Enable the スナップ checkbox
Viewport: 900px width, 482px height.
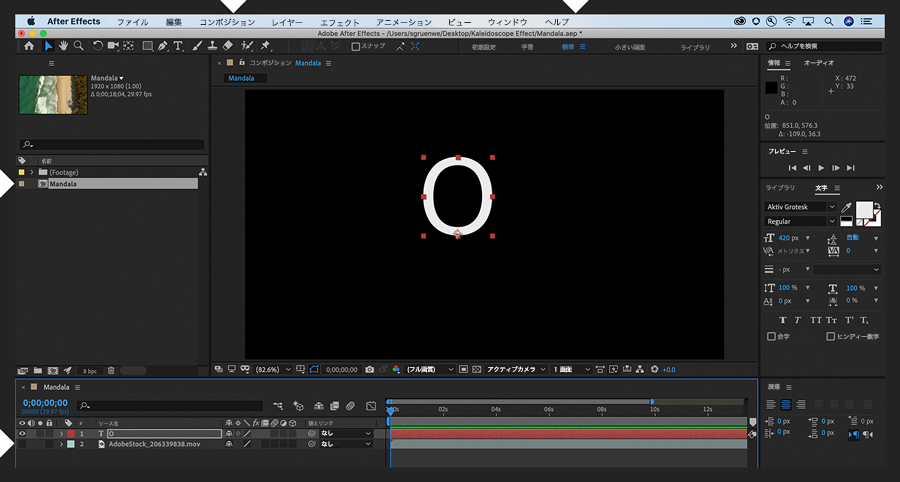pyautogui.click(x=355, y=46)
